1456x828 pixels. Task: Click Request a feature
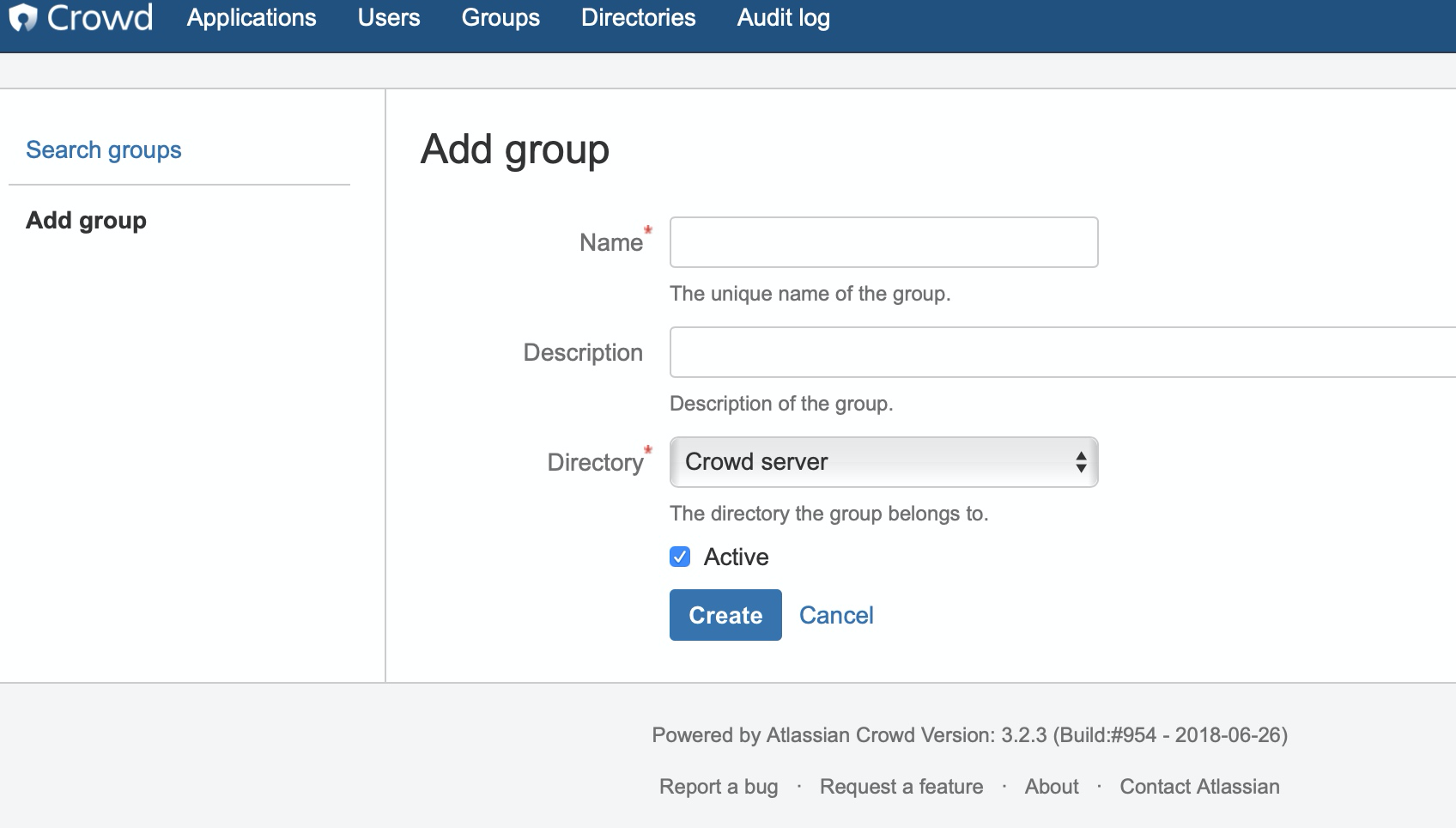901,786
